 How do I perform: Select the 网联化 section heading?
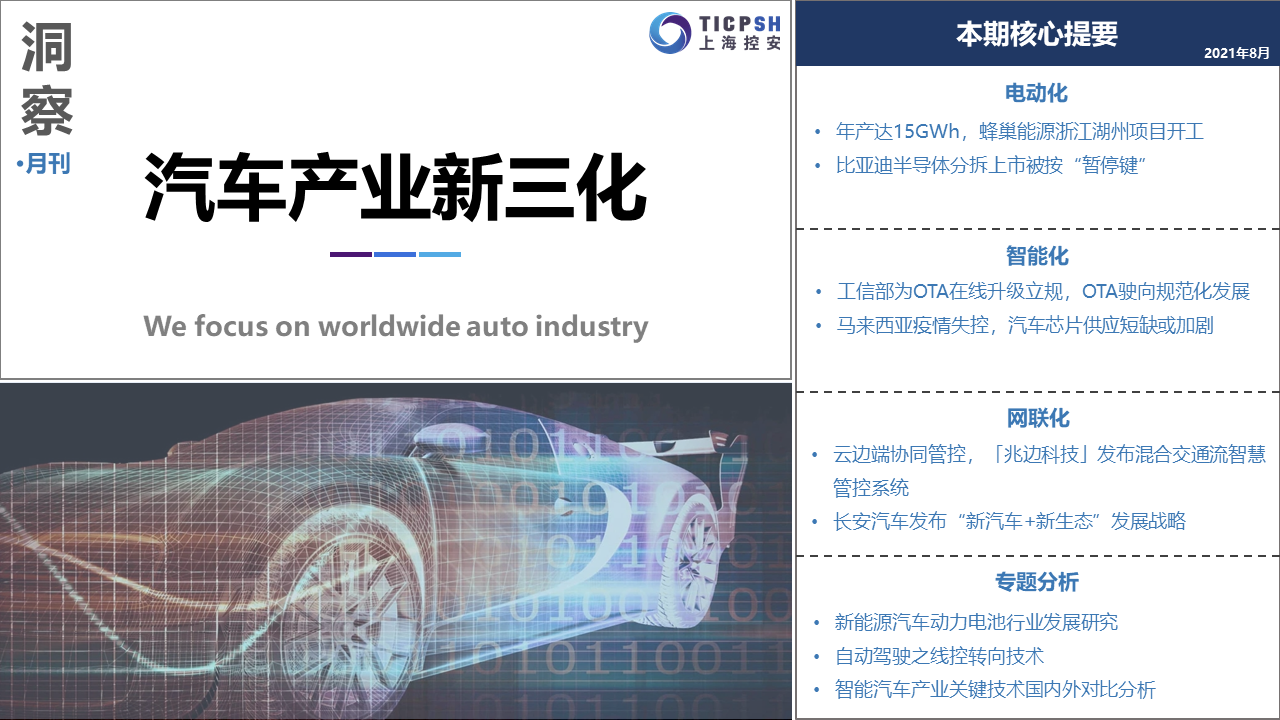pyautogui.click(x=1037, y=419)
